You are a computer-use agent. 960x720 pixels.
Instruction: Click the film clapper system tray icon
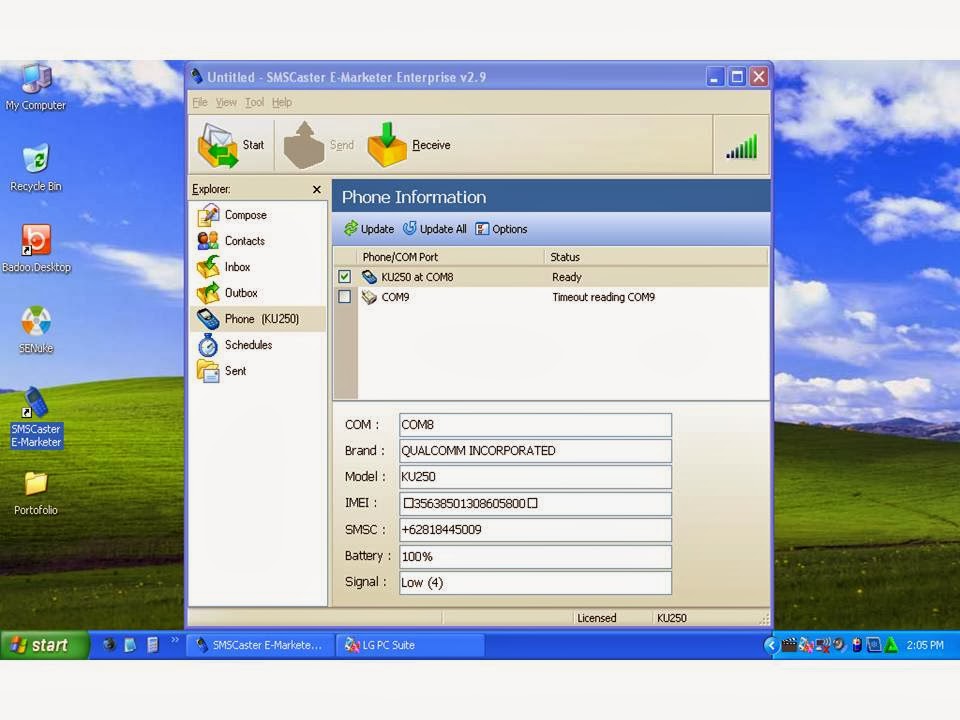[789, 645]
